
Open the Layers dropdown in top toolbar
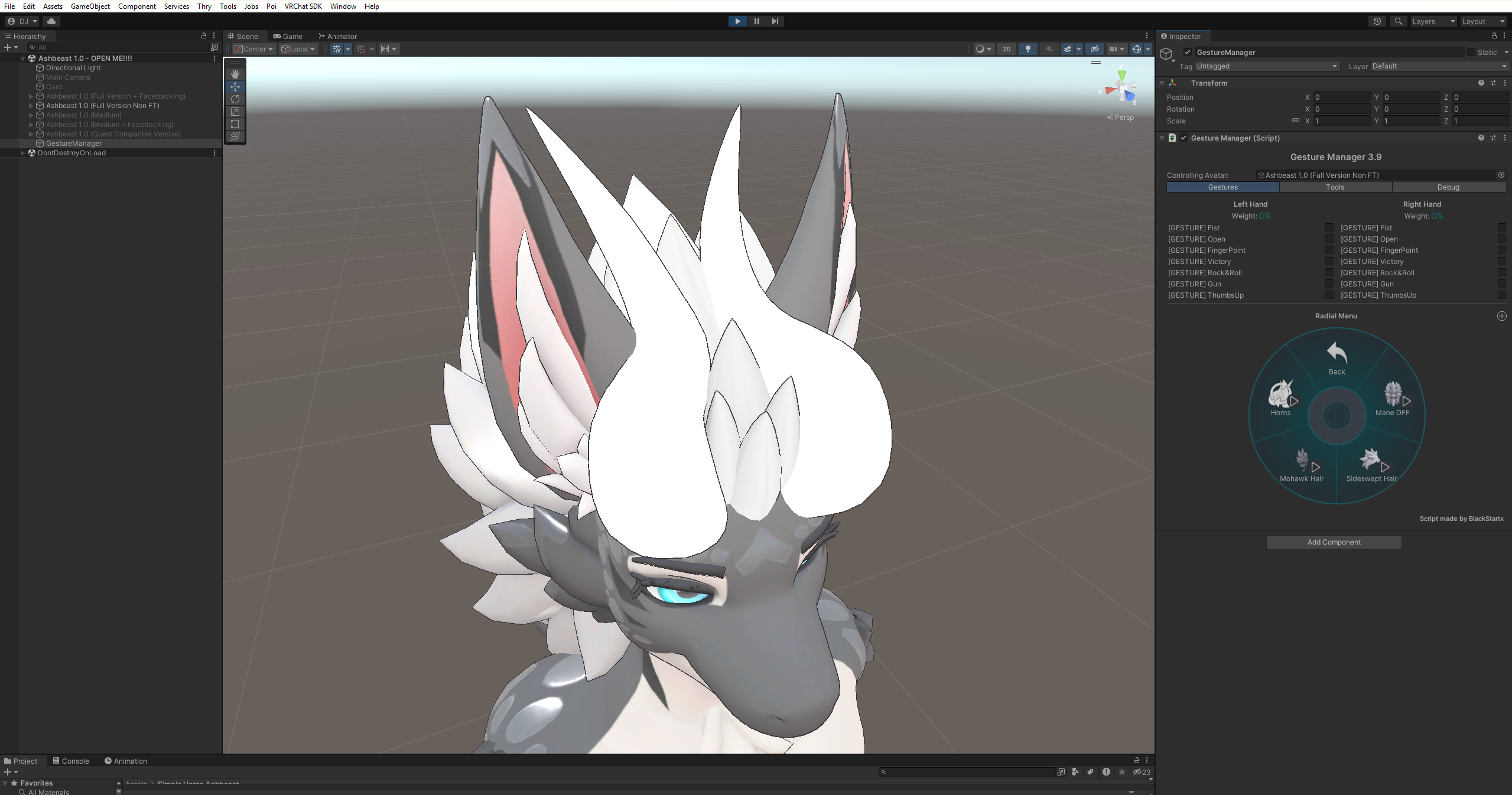1433,21
